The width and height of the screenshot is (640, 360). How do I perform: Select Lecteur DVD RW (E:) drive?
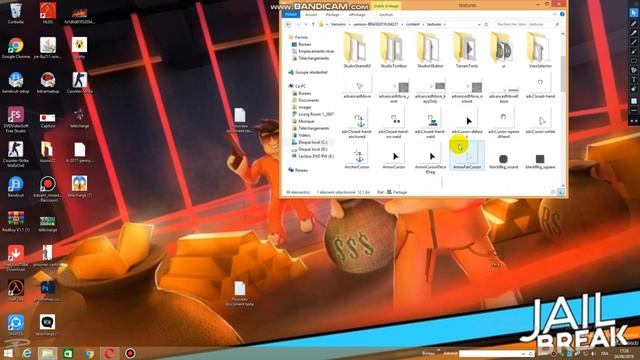point(313,156)
